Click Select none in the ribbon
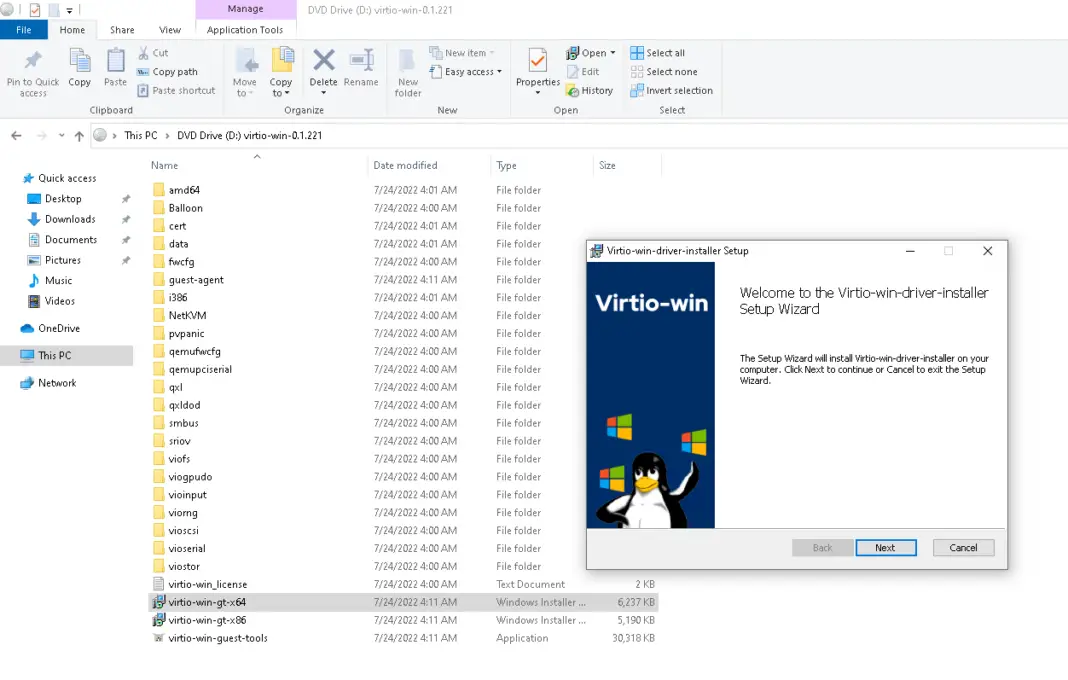 click(x=665, y=71)
